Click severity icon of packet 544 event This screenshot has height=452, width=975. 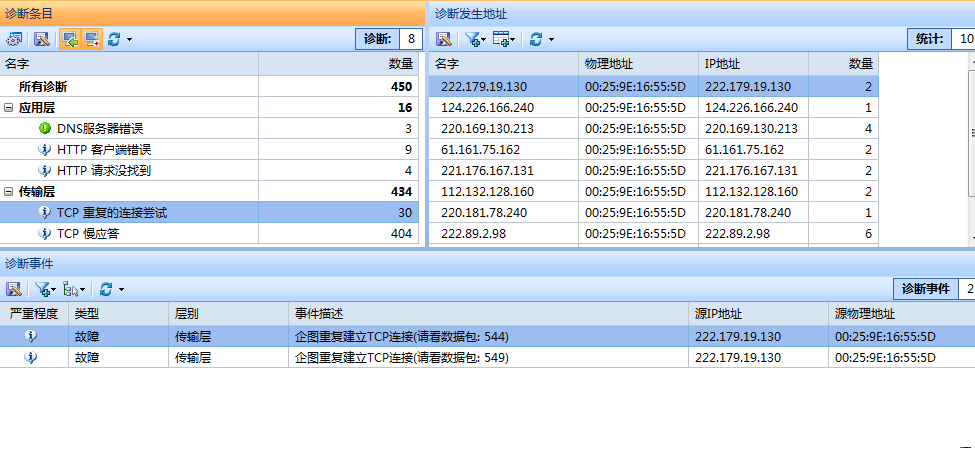point(31,336)
